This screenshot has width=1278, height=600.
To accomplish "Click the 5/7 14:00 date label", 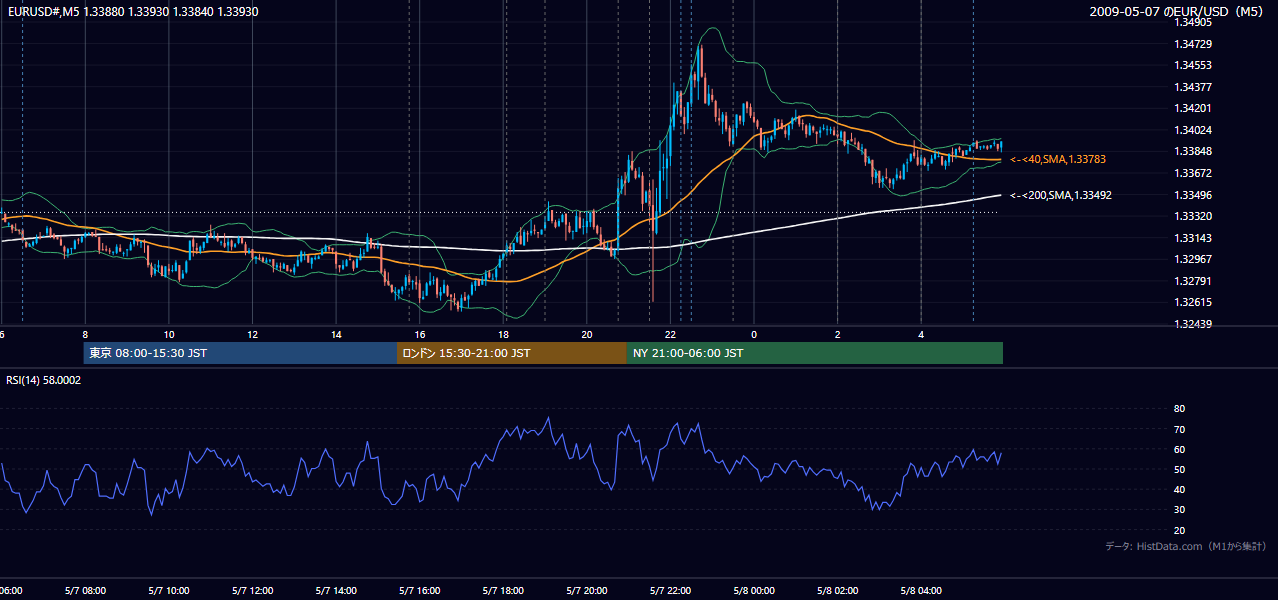I will click(x=336, y=591).
